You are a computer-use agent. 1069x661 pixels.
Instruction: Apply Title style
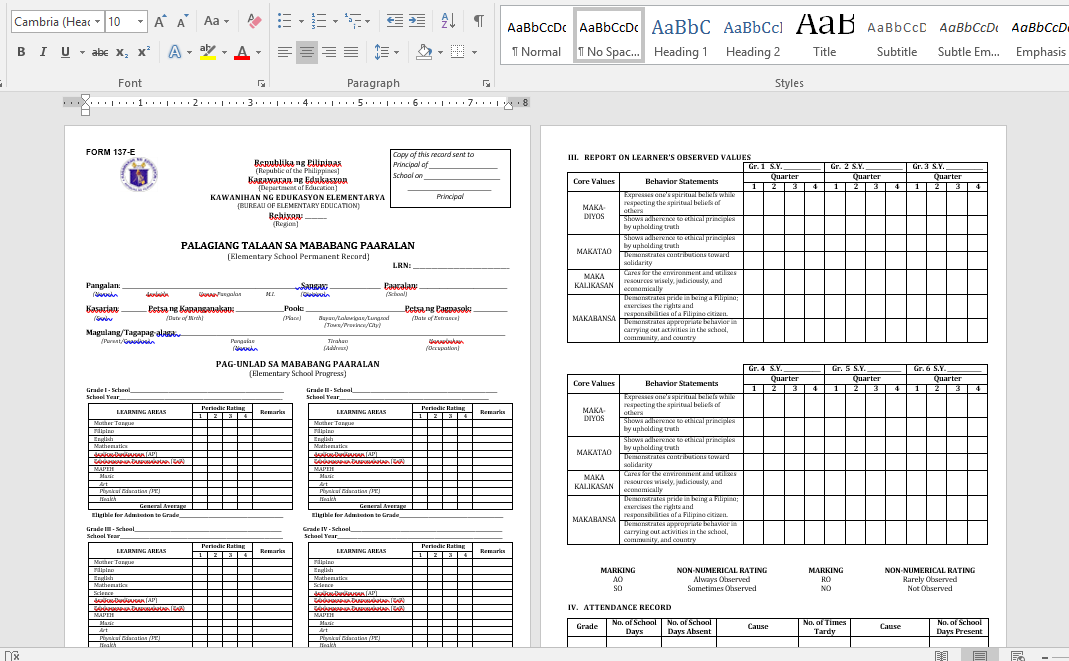pos(824,36)
